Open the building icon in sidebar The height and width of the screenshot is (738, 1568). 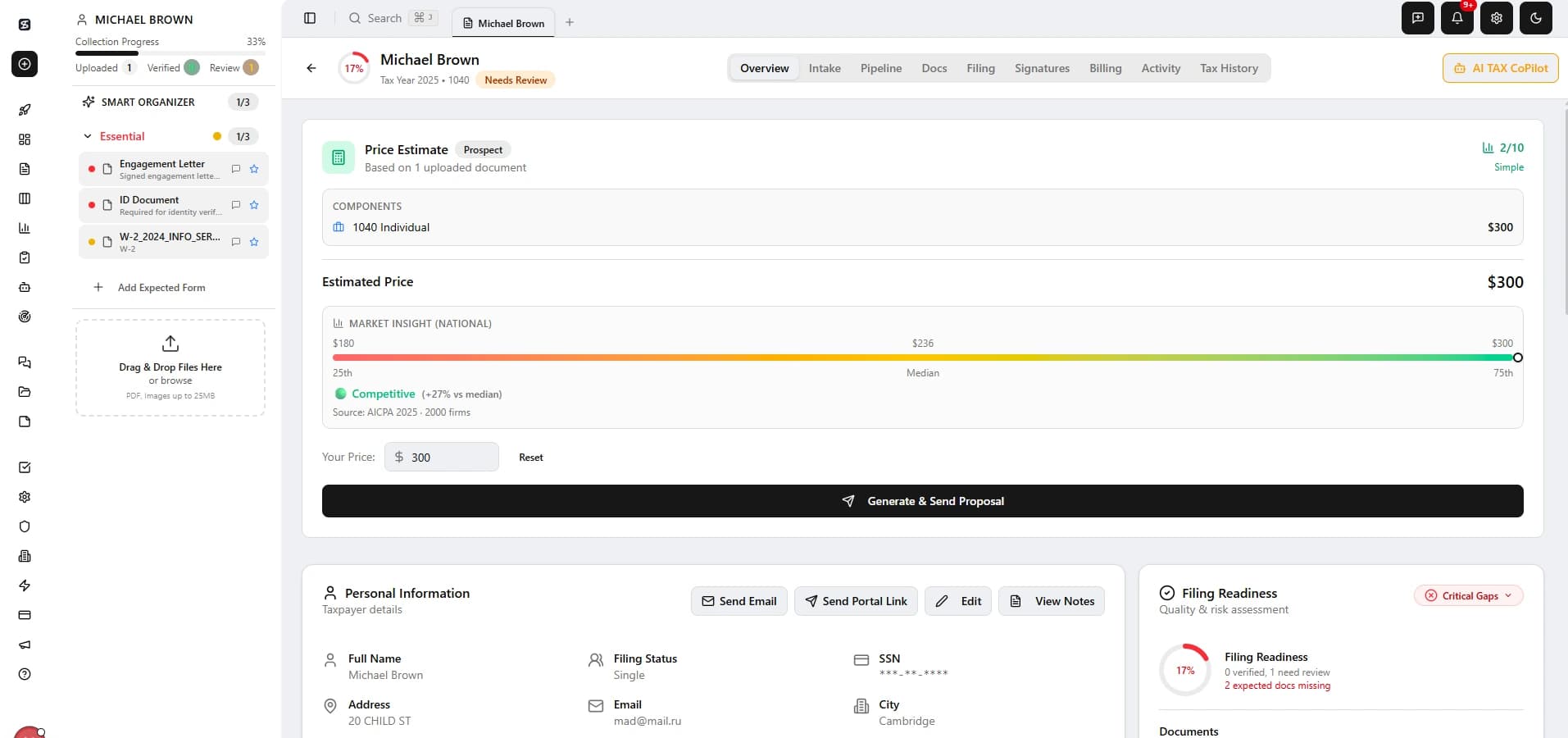click(x=25, y=556)
